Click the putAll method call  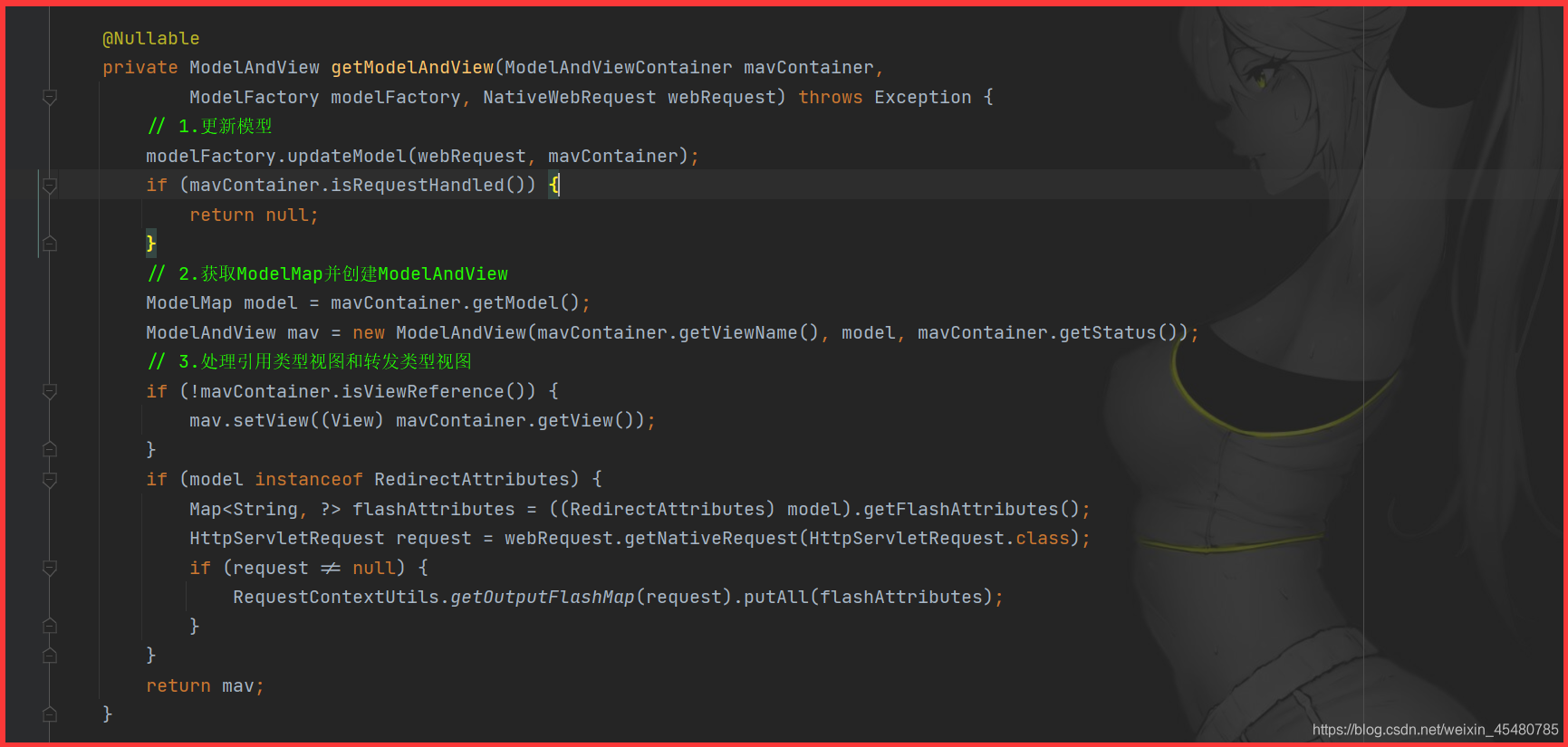point(776,598)
